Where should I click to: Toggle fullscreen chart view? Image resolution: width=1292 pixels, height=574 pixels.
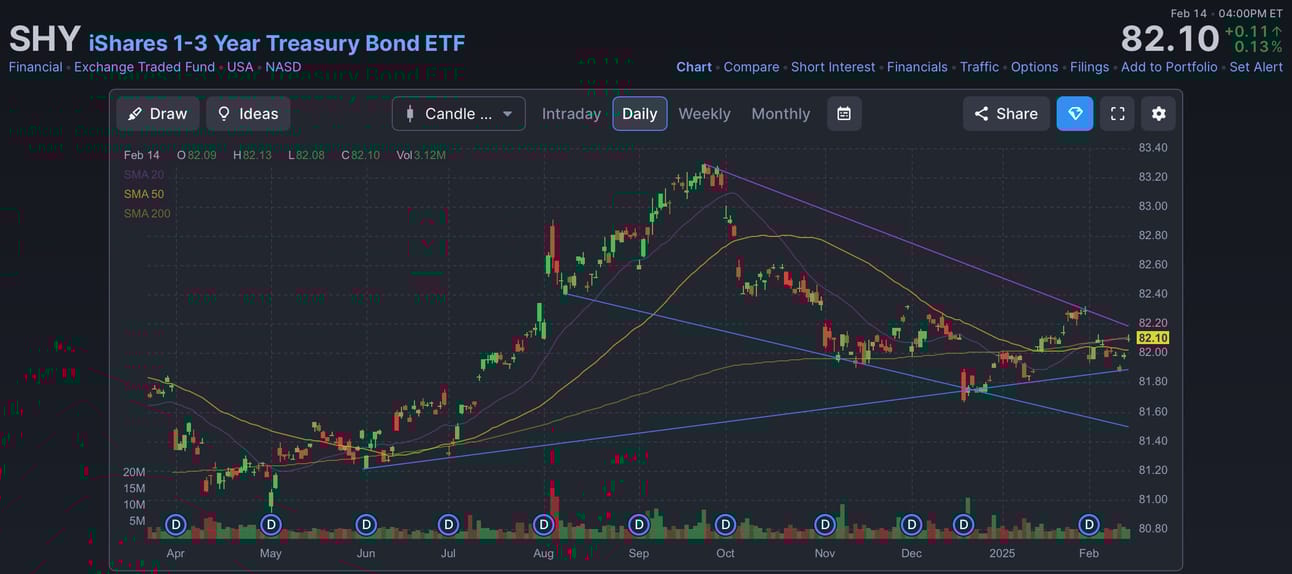click(1118, 114)
